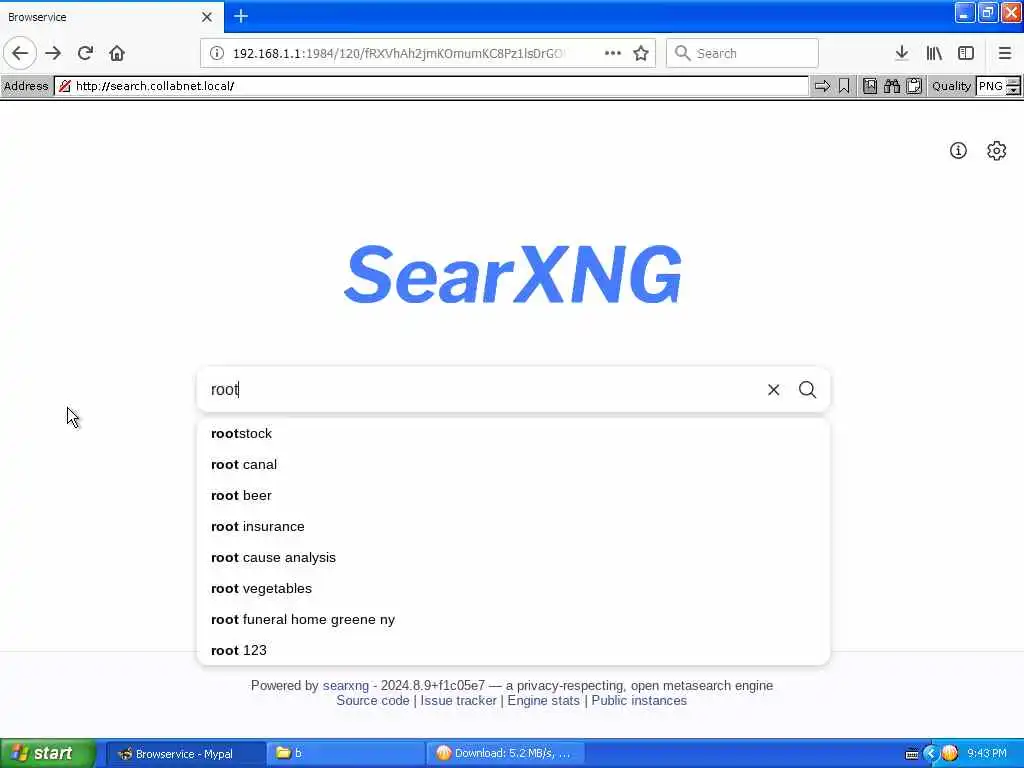Click the browser Back arrow button
Viewport: 1024px width, 768px height.
[20, 53]
